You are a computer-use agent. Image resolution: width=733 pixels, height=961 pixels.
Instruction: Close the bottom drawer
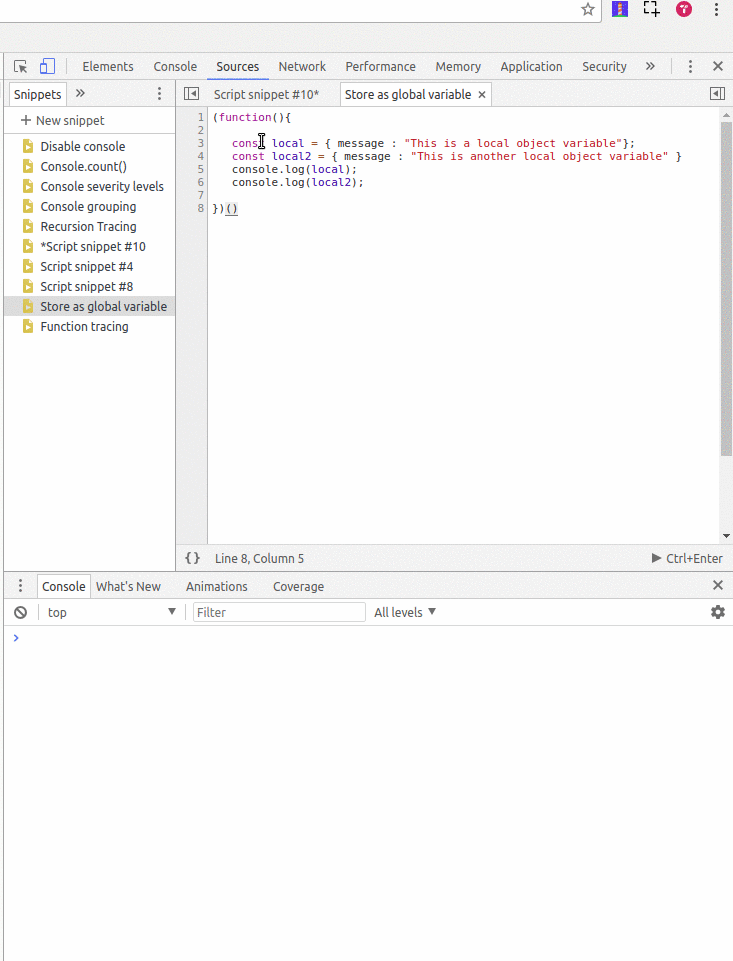[x=718, y=585]
